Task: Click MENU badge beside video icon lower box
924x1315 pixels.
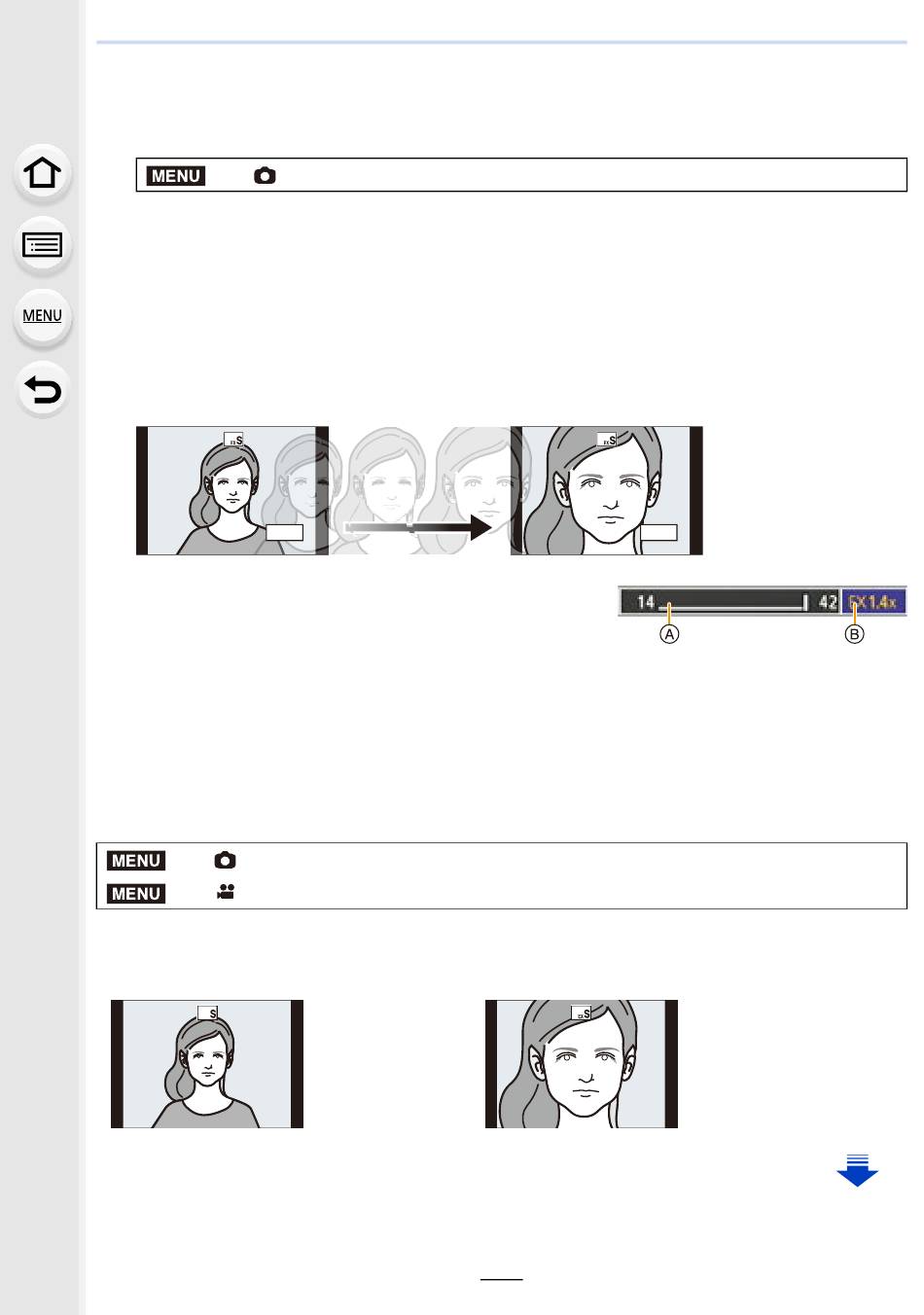Action: (136, 893)
